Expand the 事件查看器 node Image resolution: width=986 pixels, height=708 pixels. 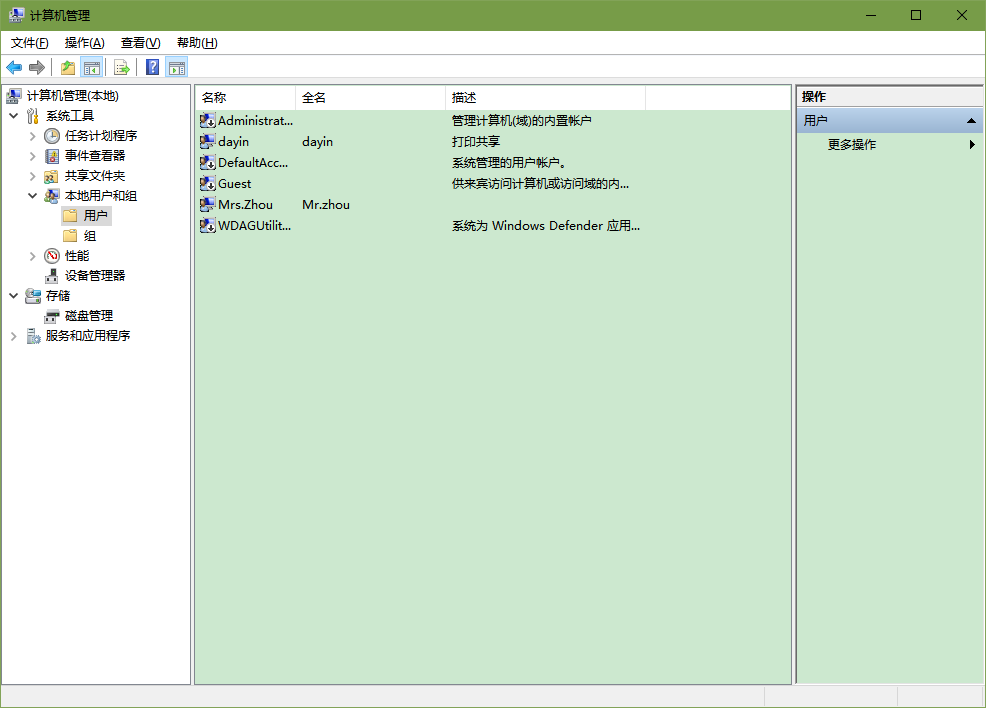(x=33, y=156)
